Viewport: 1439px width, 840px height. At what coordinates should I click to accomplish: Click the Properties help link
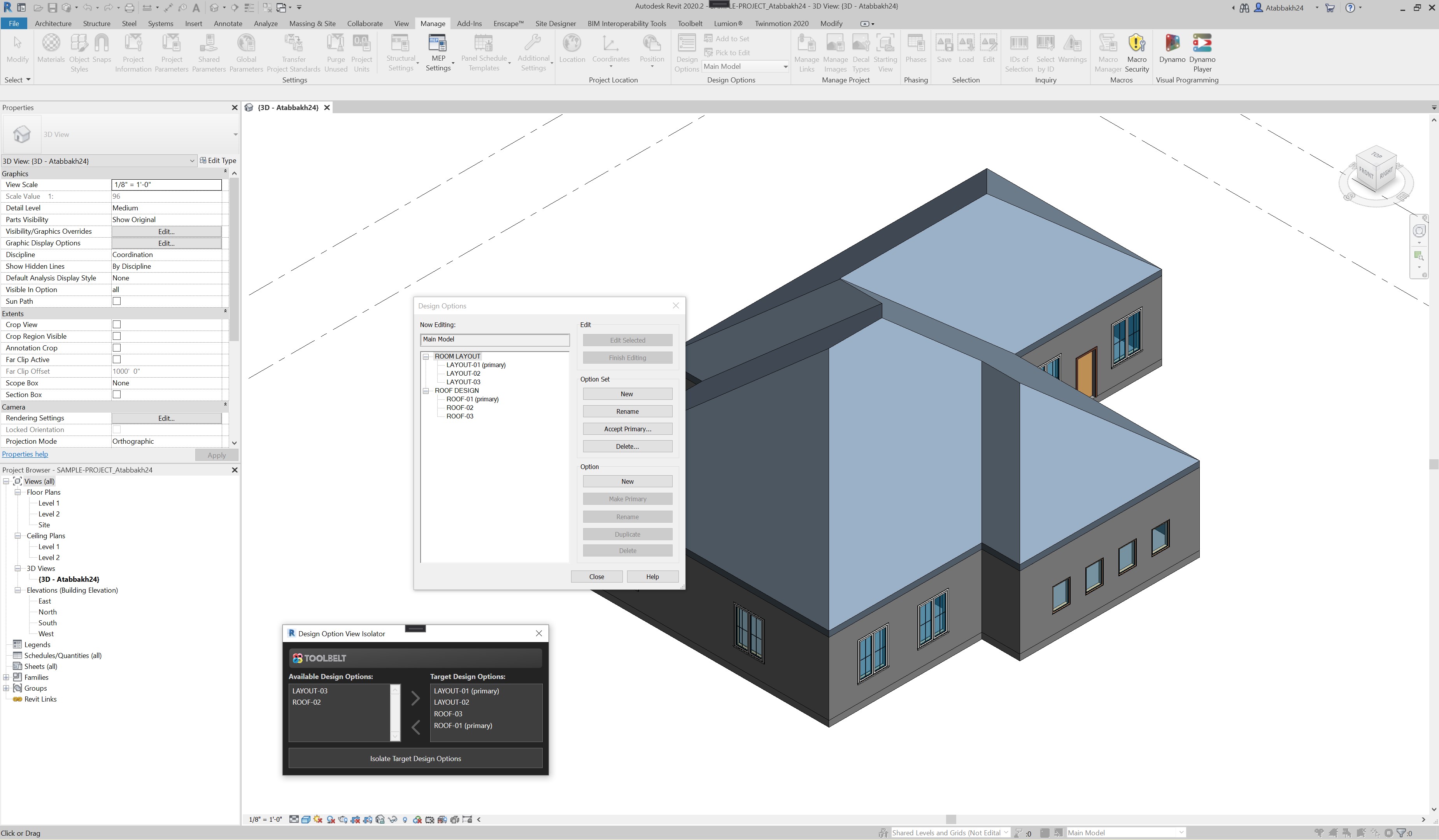25,454
